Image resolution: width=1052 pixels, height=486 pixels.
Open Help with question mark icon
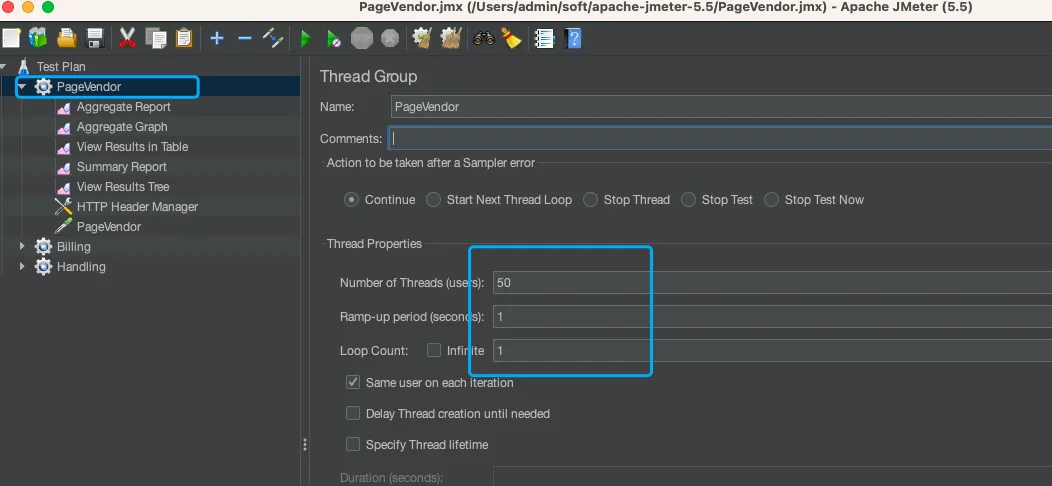tap(573, 38)
